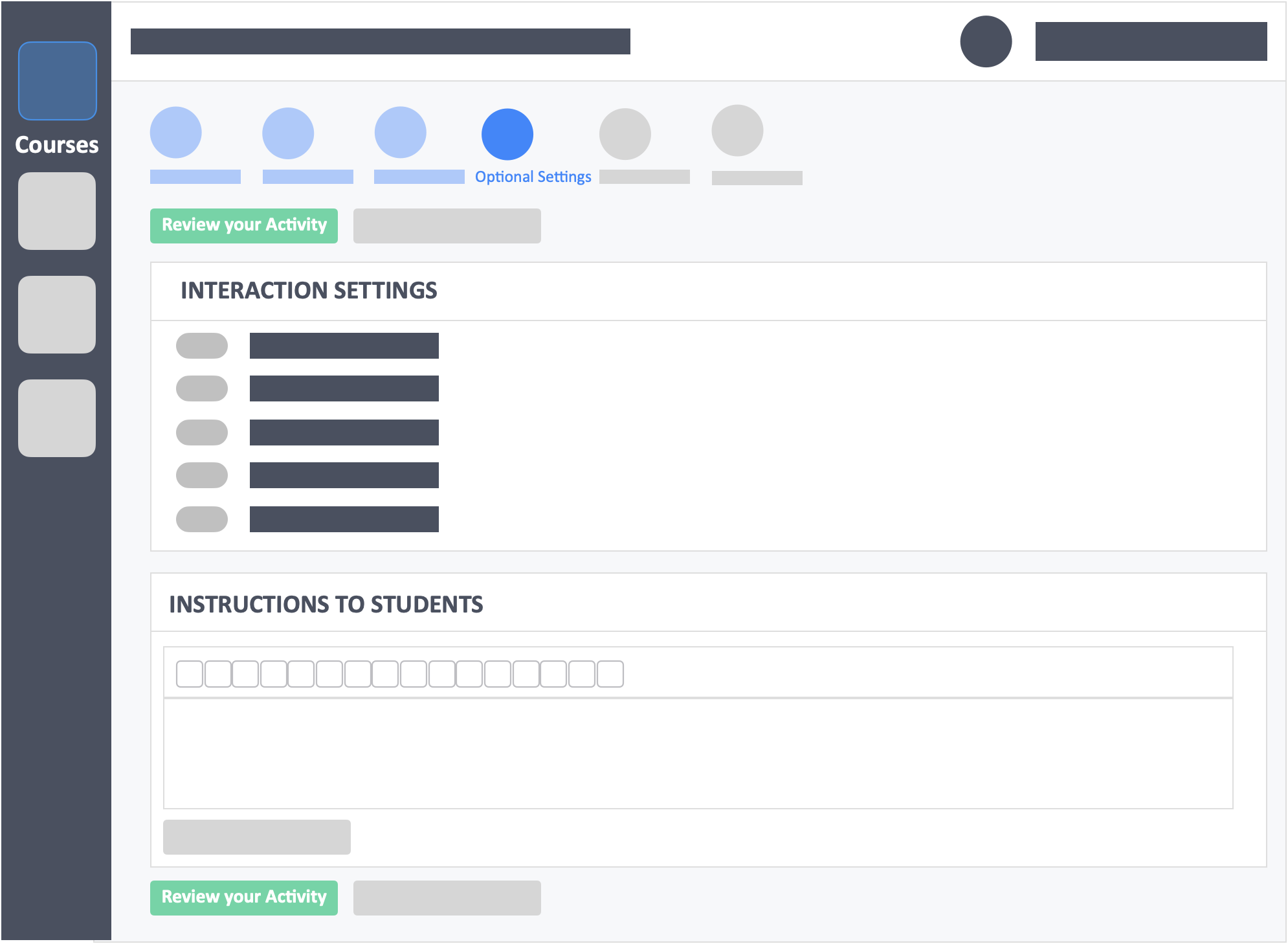
Task: Select the third step's label bar
Action: pyautogui.click(x=419, y=177)
